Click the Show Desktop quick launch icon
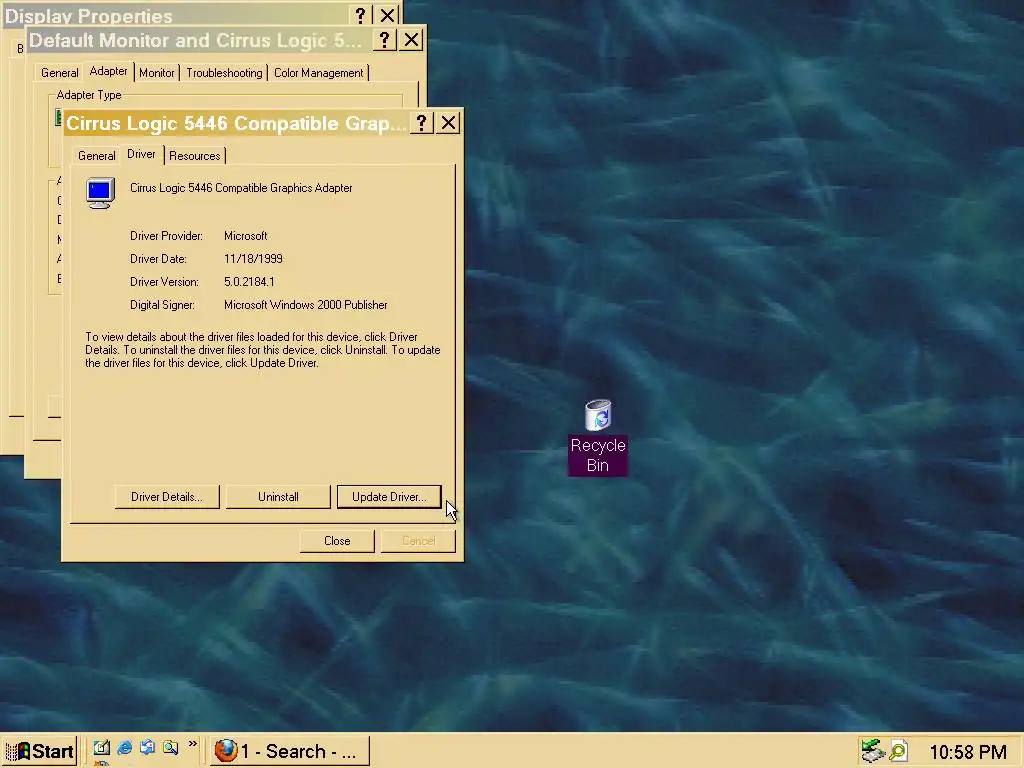Screen dimensions: 1024x768 click(x=101, y=748)
